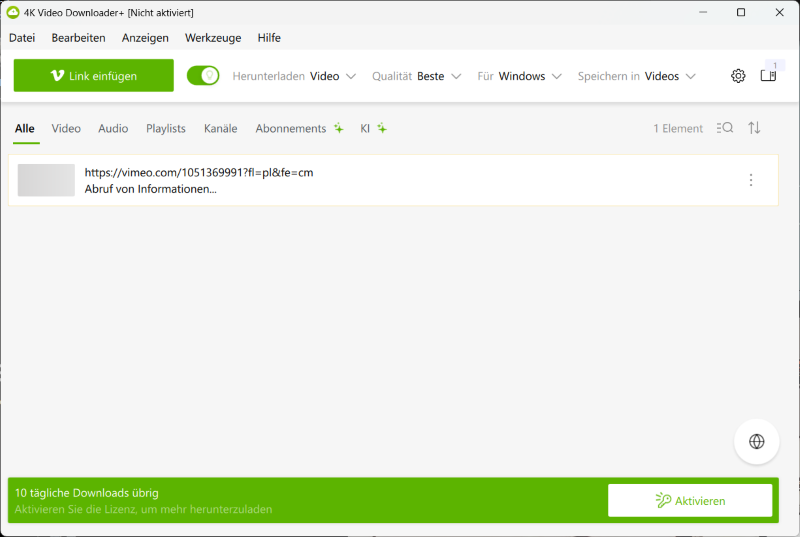800x537 pixels.
Task: Switch to the Video tab
Action: 66,129
